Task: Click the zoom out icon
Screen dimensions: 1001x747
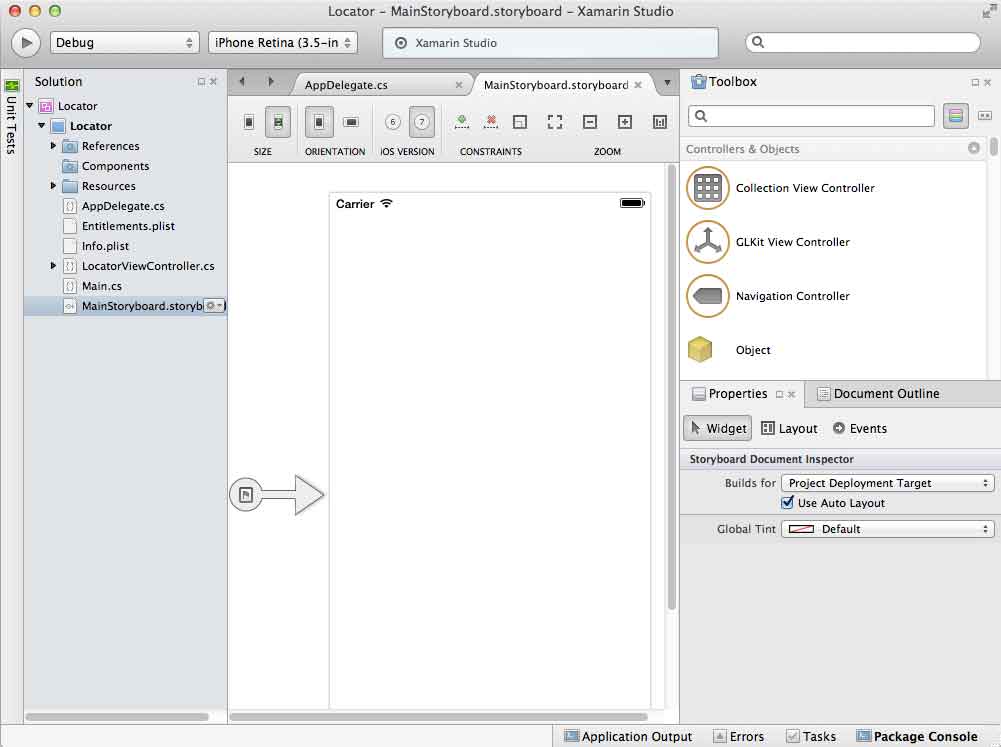Action: (590, 121)
